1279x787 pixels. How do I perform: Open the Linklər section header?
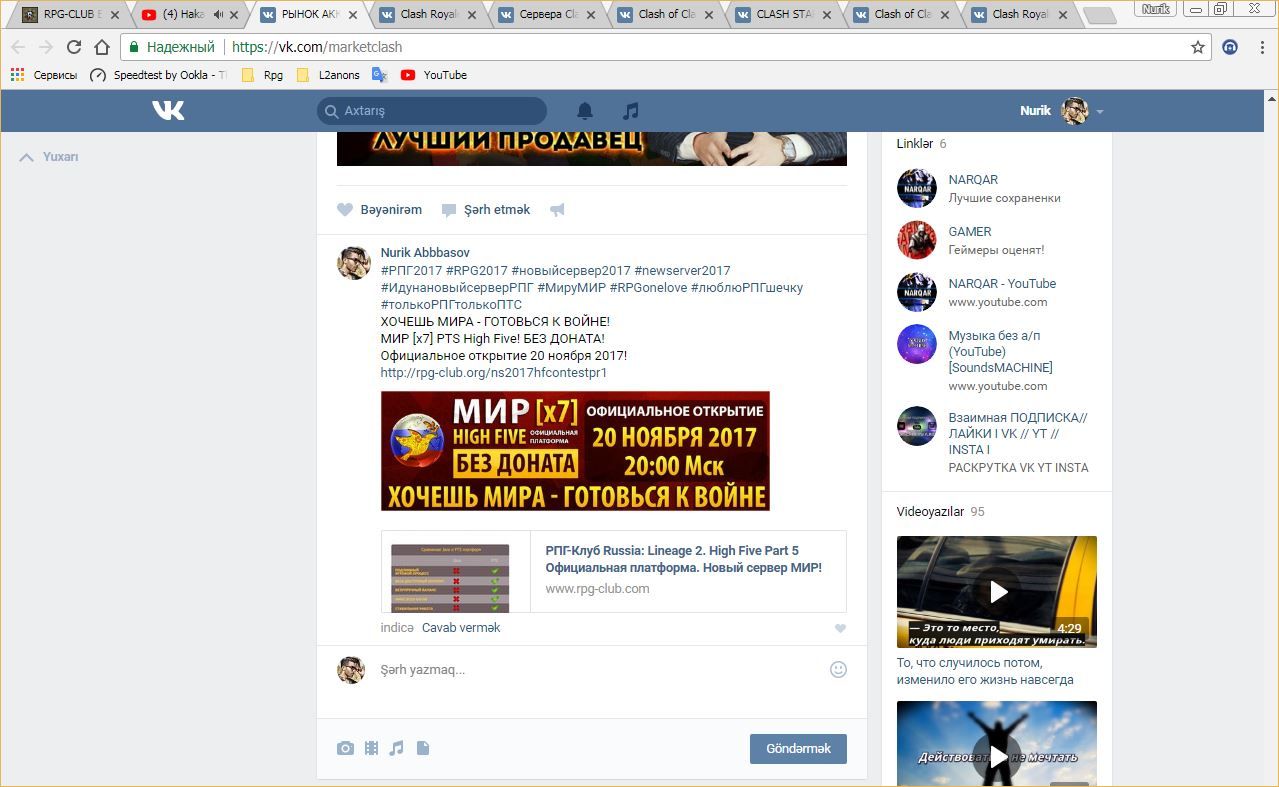point(915,144)
